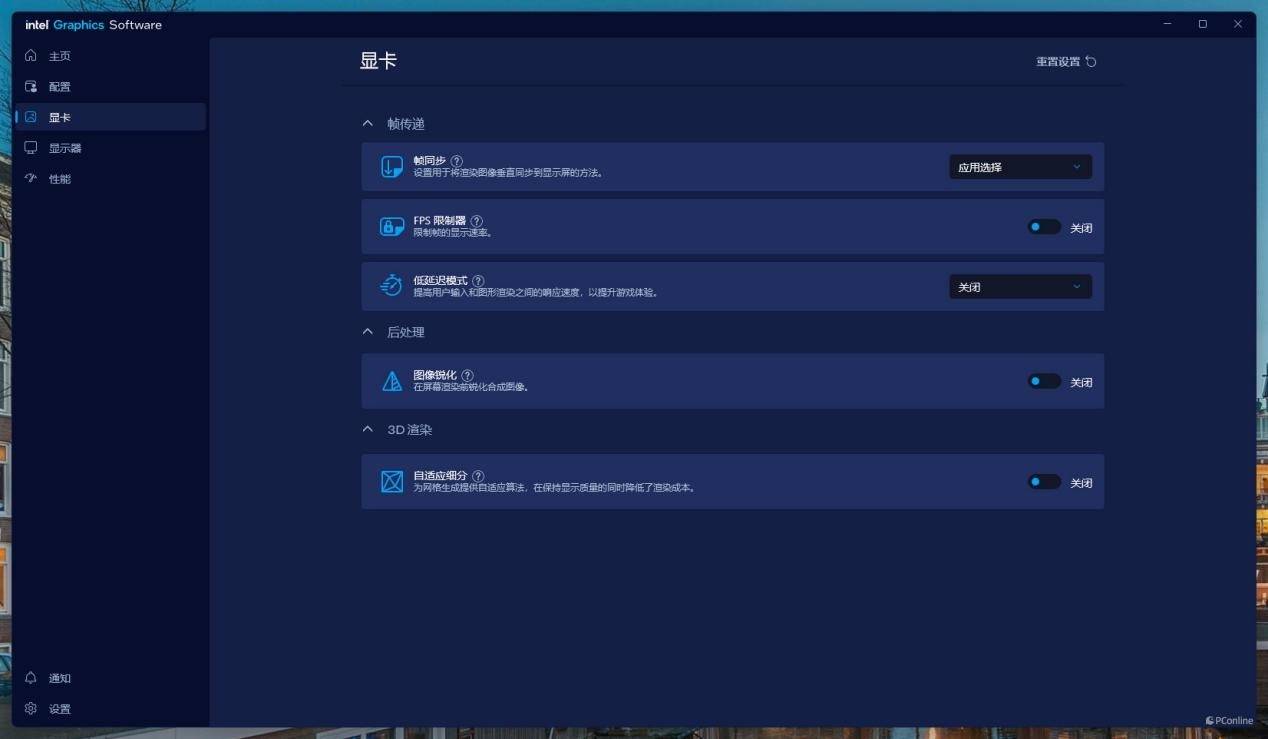Click the 通知 bell icon
Image resolution: width=1268 pixels, height=739 pixels.
tap(31, 678)
